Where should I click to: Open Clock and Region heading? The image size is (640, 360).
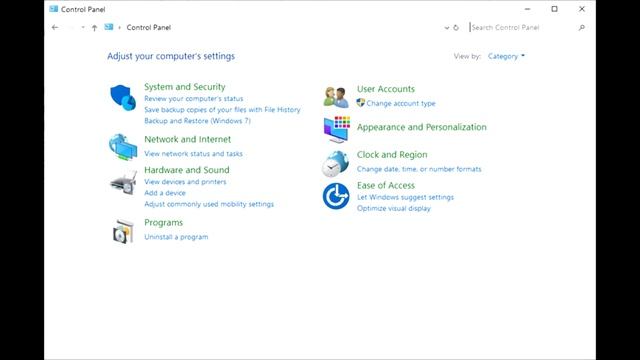pyautogui.click(x=392, y=155)
